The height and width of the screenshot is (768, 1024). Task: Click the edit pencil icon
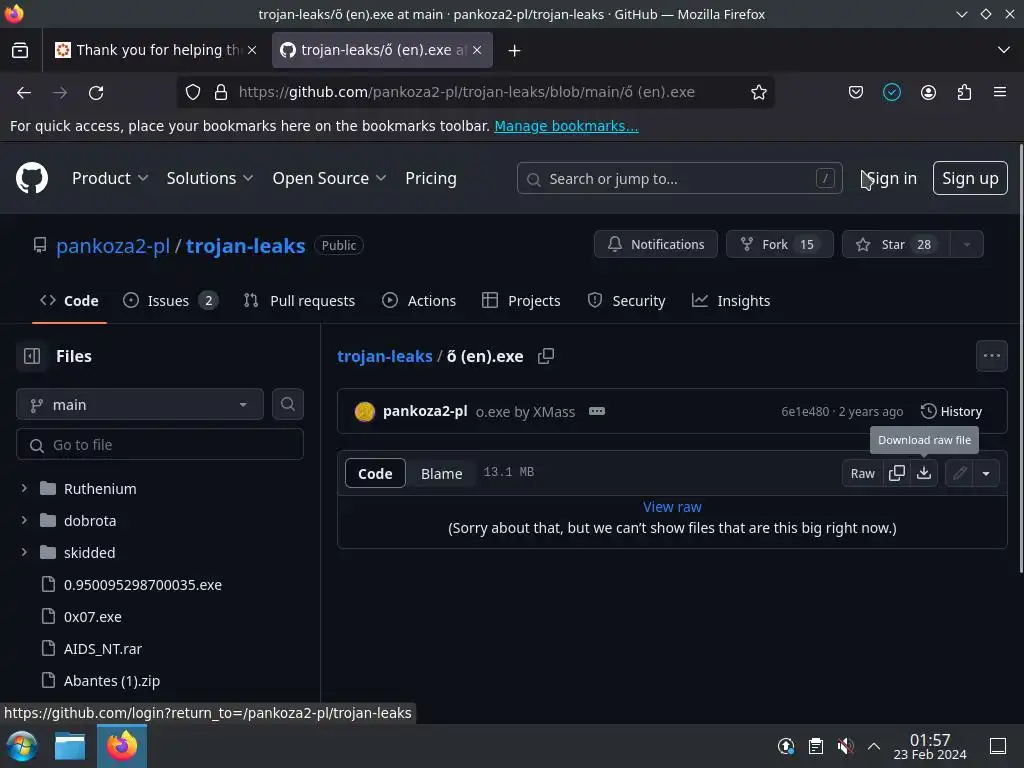959,473
